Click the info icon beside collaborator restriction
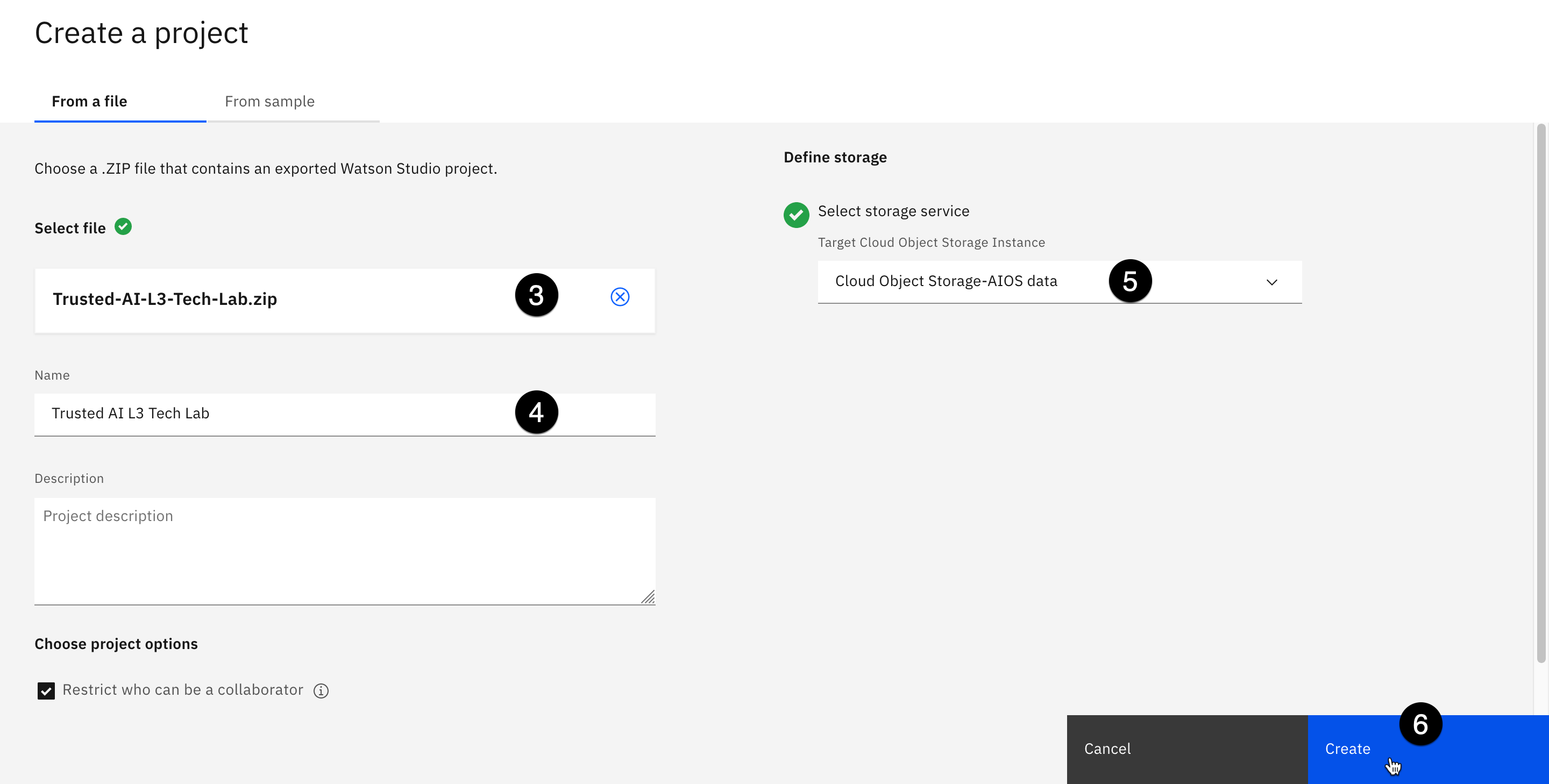Image resolution: width=1549 pixels, height=784 pixels. [321, 691]
